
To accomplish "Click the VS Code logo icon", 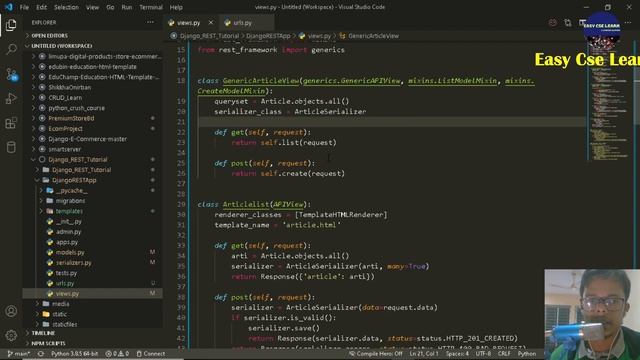I will pos(9,7).
